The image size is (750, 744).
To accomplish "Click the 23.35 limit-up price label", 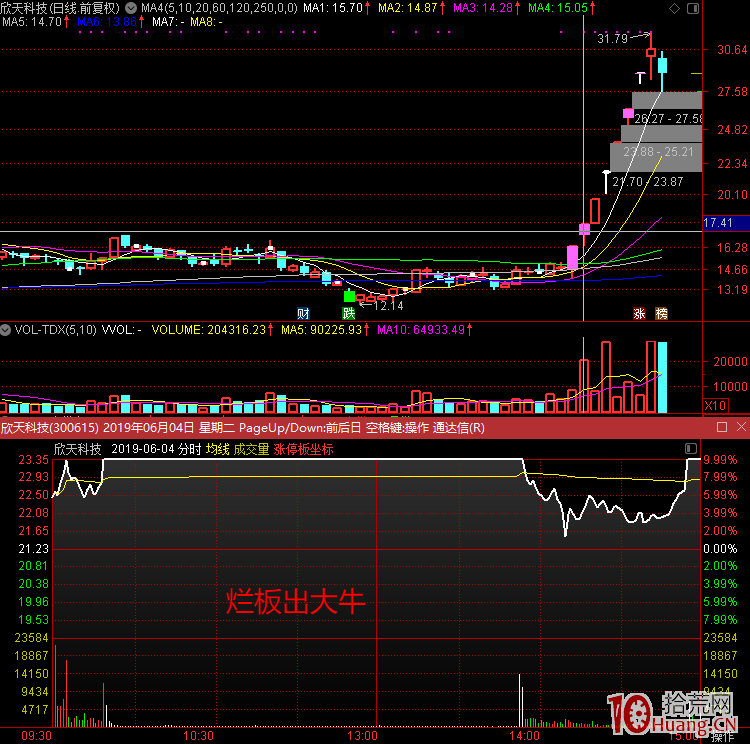I will (33, 460).
